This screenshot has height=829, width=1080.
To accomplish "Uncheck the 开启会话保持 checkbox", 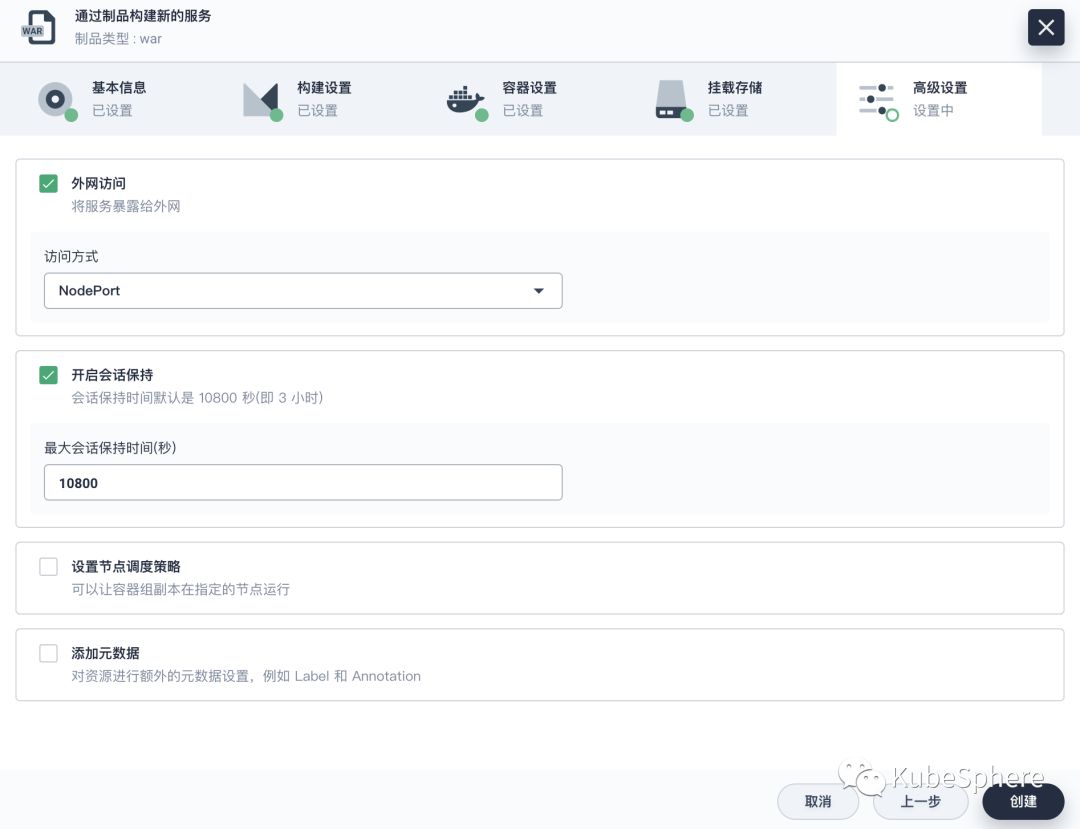I will [x=48, y=375].
